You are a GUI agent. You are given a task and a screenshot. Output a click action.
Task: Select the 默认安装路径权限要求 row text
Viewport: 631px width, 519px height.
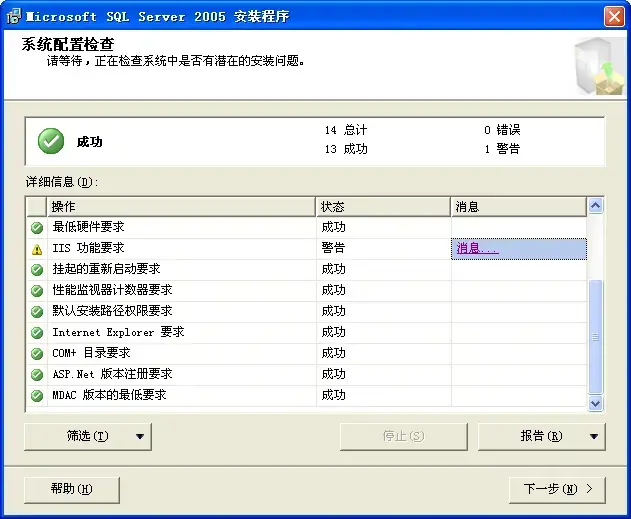112,311
